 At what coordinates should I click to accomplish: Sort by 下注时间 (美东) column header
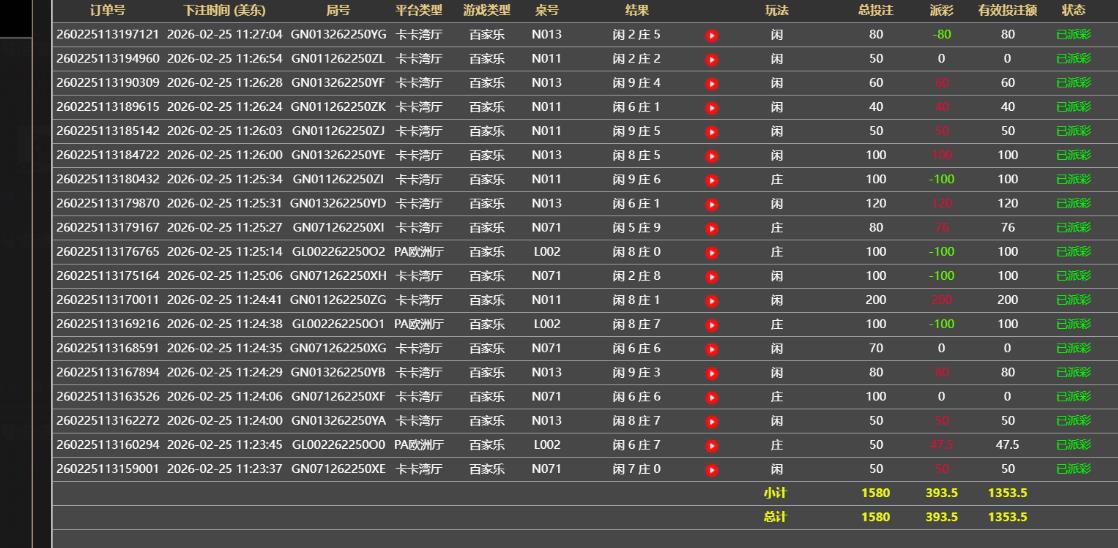coord(224,10)
